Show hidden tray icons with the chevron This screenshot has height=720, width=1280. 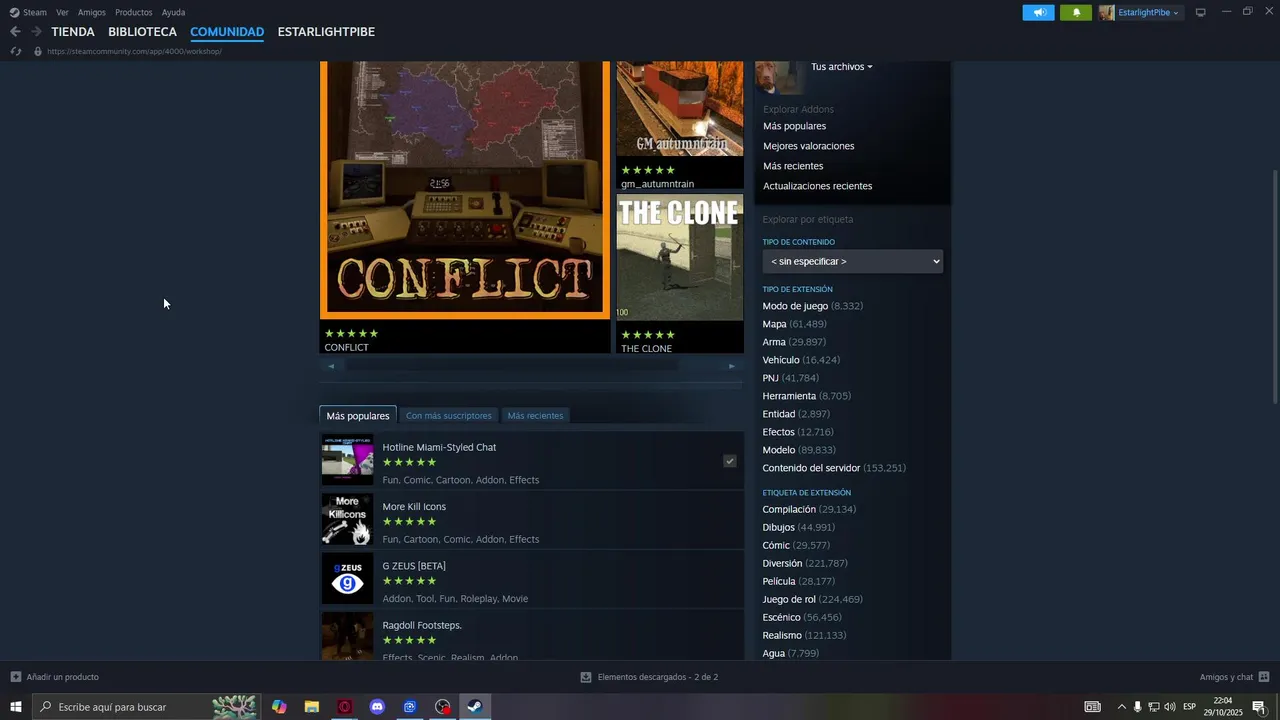coord(1121,707)
